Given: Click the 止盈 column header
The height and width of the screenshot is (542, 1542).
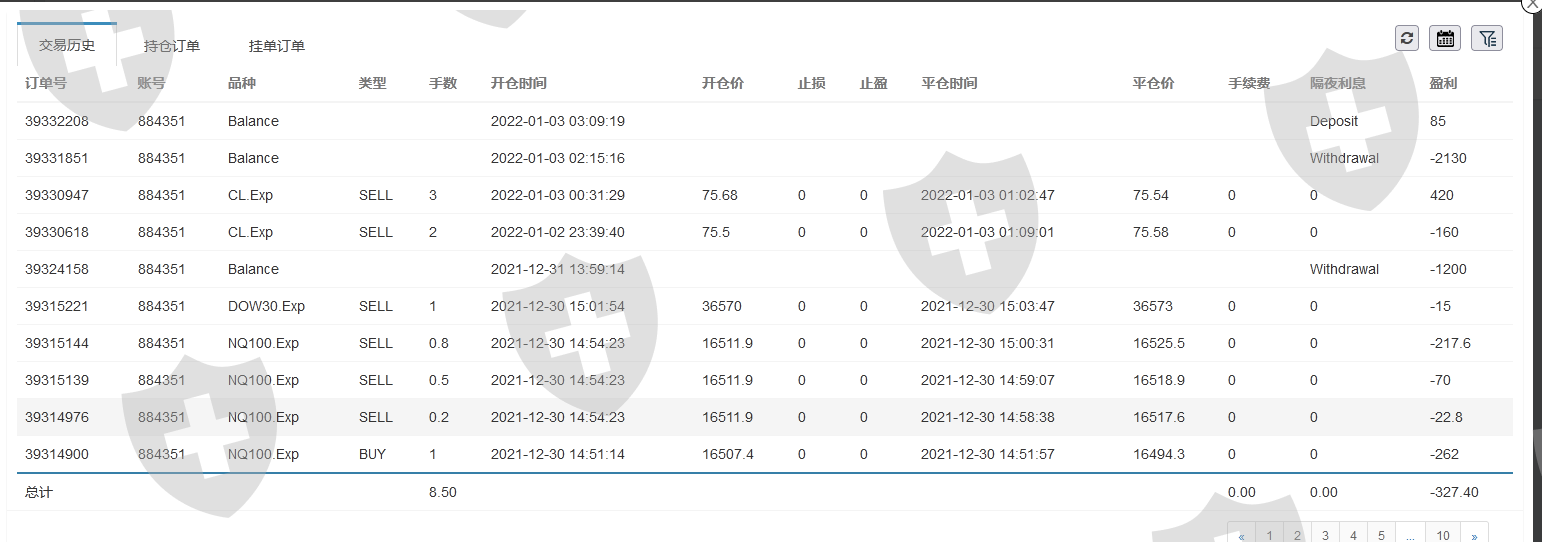Looking at the screenshot, I should [x=874, y=83].
